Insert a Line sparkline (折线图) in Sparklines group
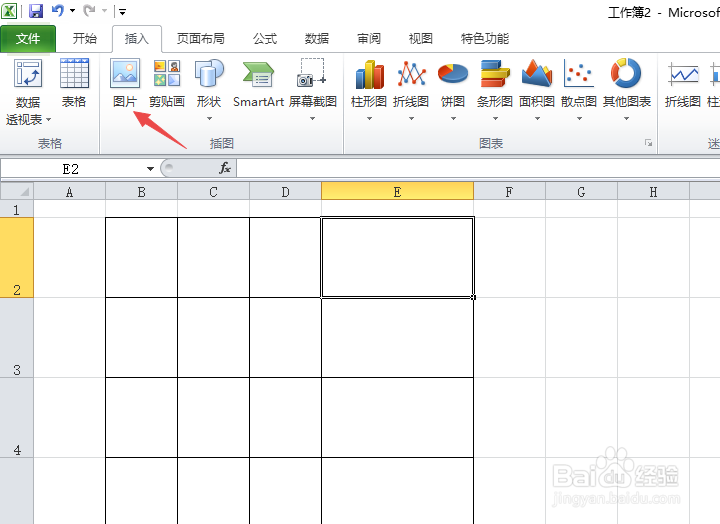Viewport: 720px width, 524px height. pos(683,84)
